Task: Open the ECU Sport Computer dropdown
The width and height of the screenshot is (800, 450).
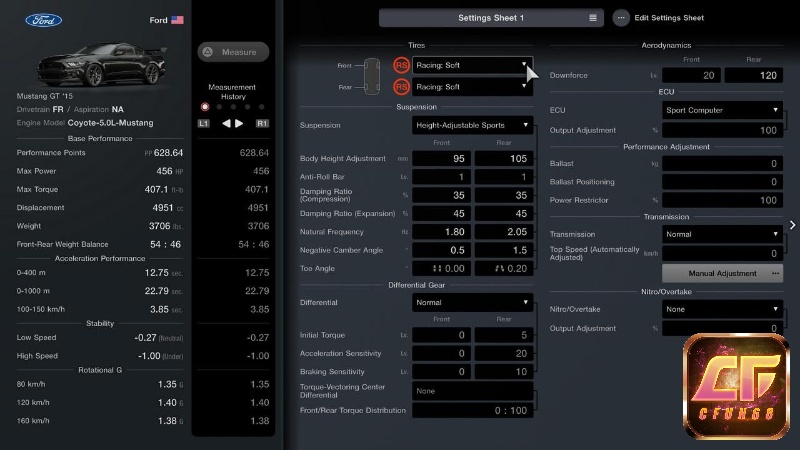Action: 722,110
